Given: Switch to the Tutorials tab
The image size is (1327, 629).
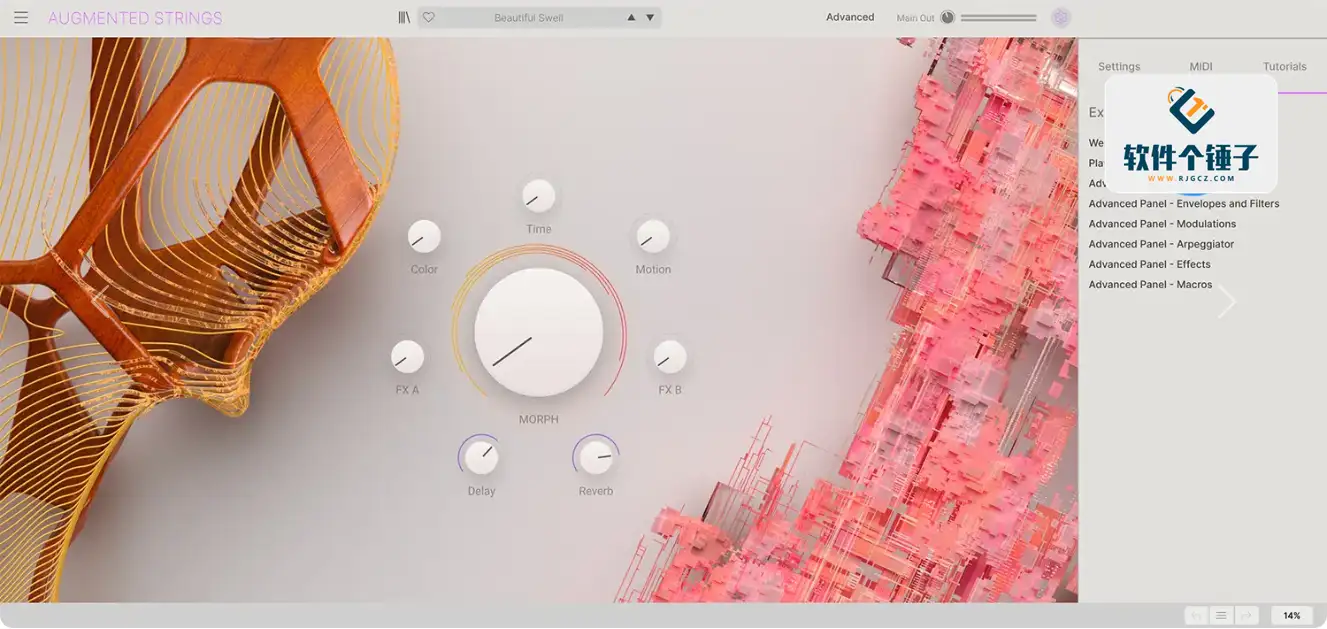Looking at the screenshot, I should (1284, 67).
